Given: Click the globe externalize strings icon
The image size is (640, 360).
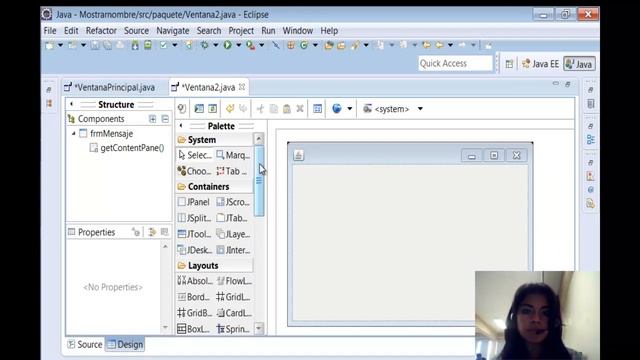Looking at the screenshot, I should (x=336, y=109).
